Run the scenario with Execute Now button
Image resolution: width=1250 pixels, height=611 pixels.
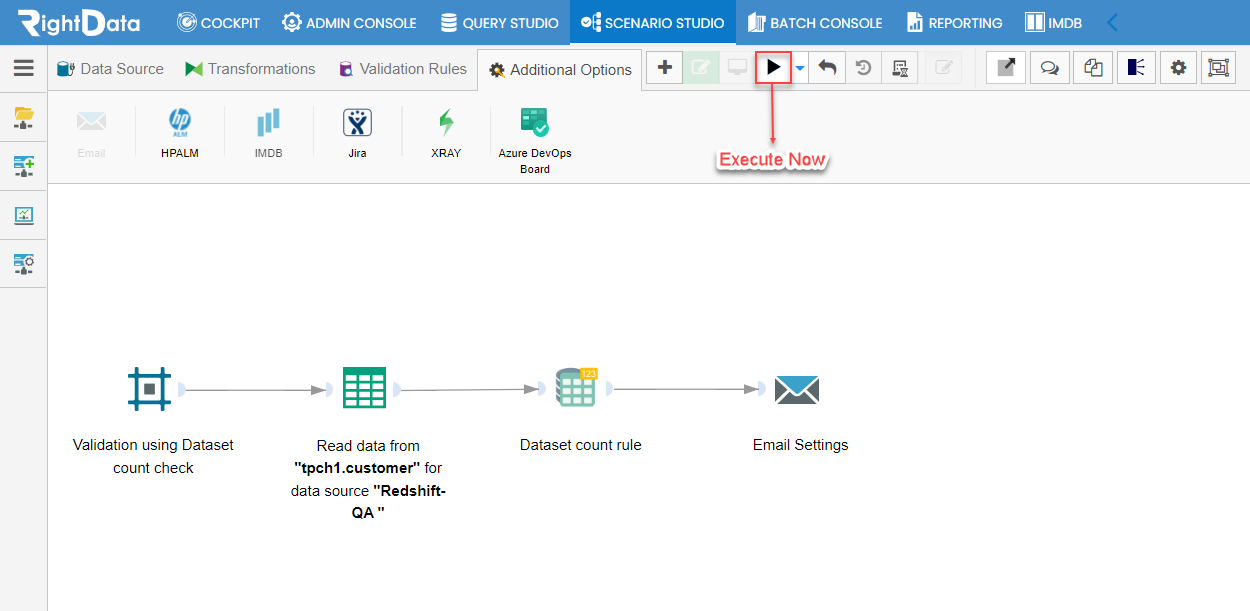click(x=772, y=67)
